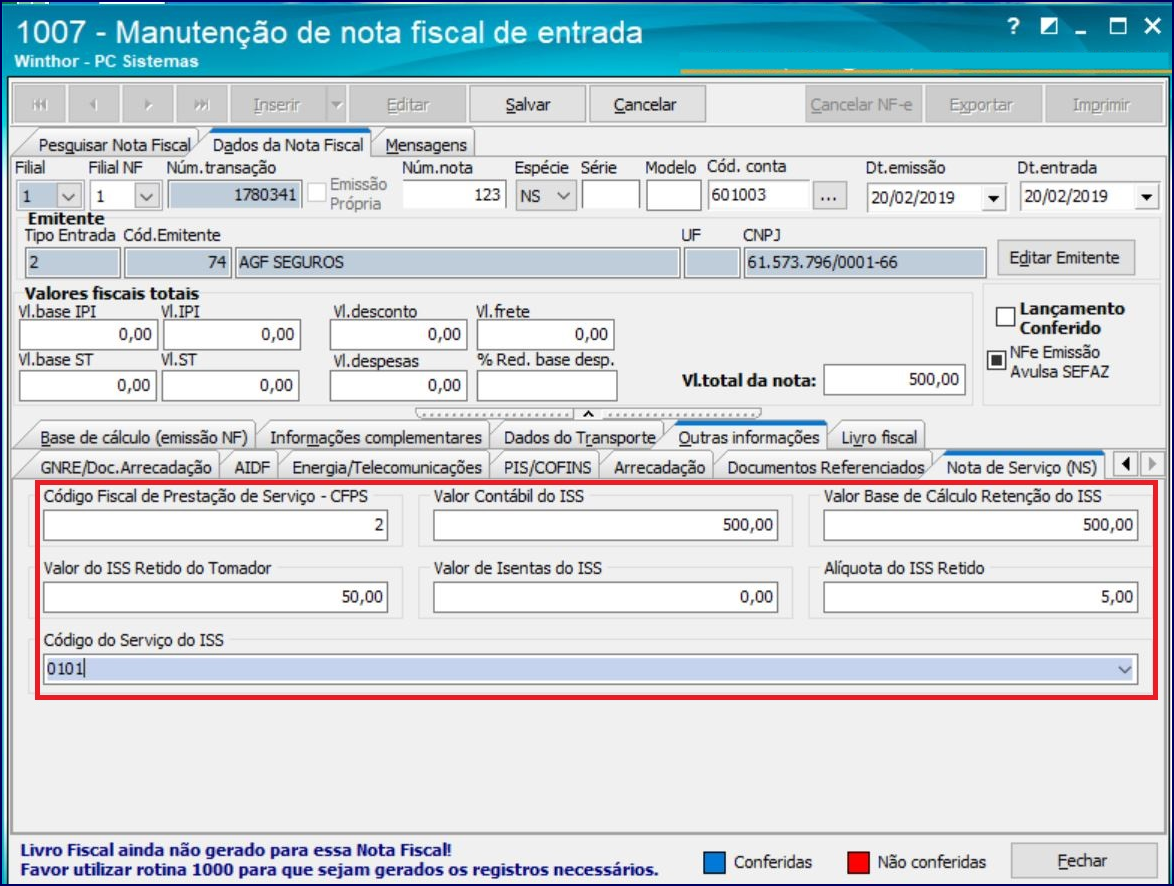Click the Cancelar button
1174x886 pixels.
(645, 104)
